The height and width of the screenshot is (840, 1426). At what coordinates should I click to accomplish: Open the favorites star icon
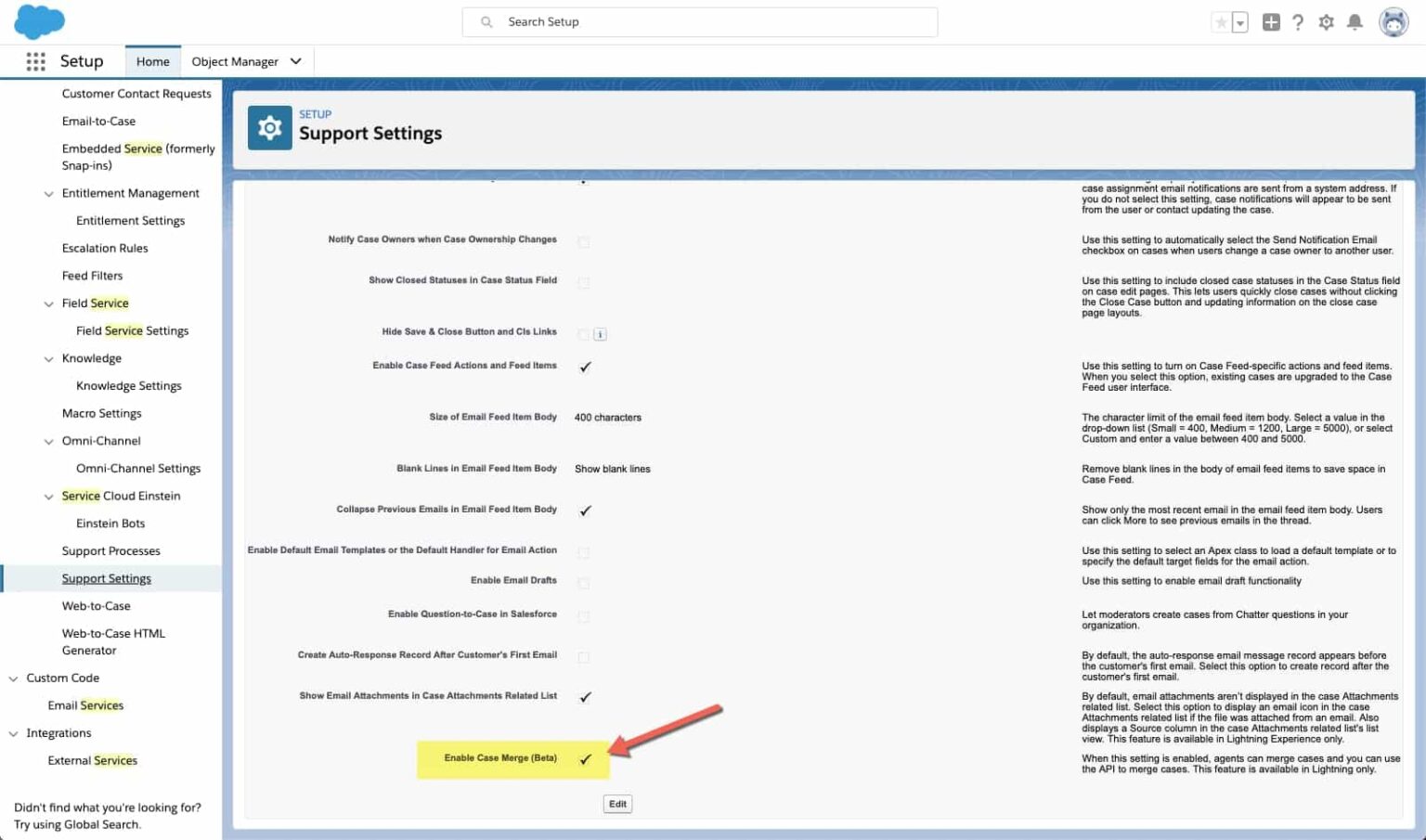[x=1222, y=21]
